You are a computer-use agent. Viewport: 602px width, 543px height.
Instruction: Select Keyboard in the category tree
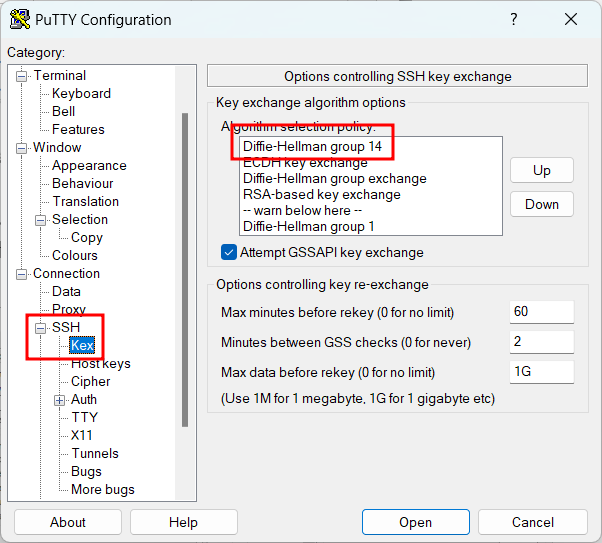pos(81,93)
